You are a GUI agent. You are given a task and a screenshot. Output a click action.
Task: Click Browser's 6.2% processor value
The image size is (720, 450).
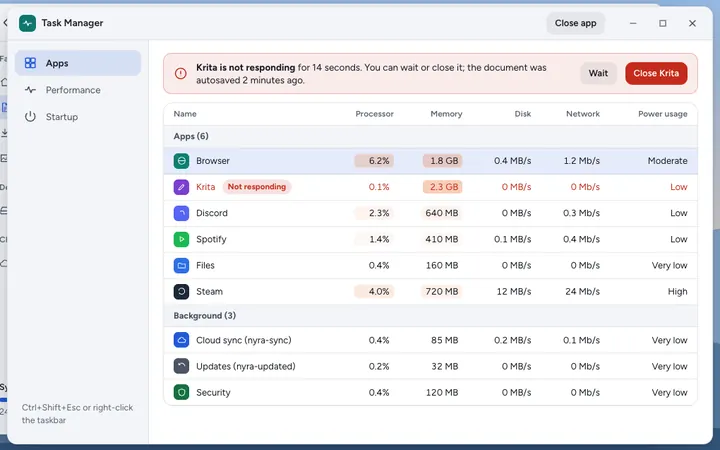point(374,161)
